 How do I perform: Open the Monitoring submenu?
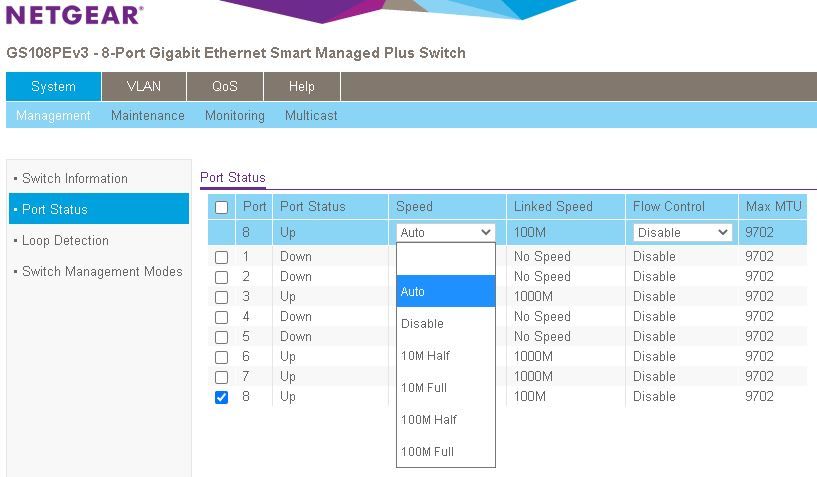[x=234, y=115]
